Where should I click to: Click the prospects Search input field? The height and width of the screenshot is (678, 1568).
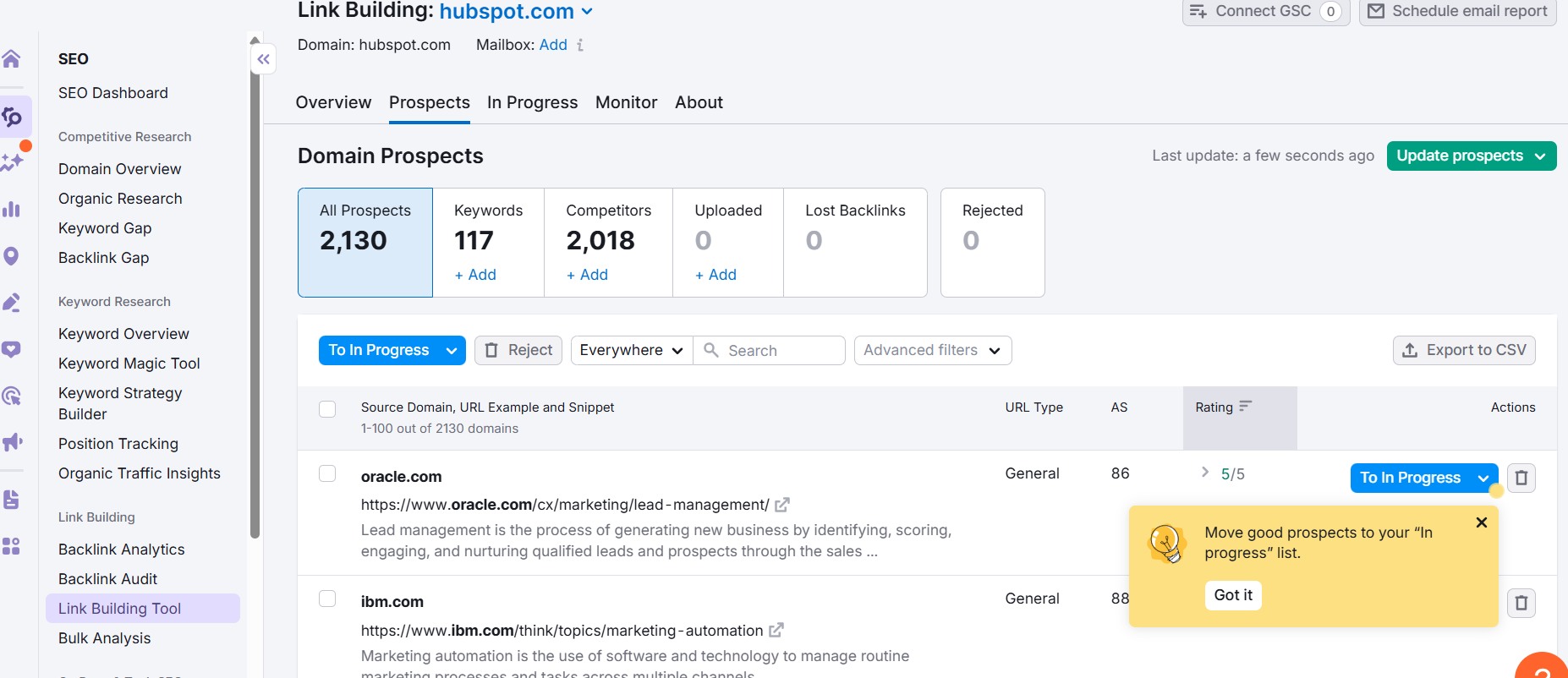[780, 350]
